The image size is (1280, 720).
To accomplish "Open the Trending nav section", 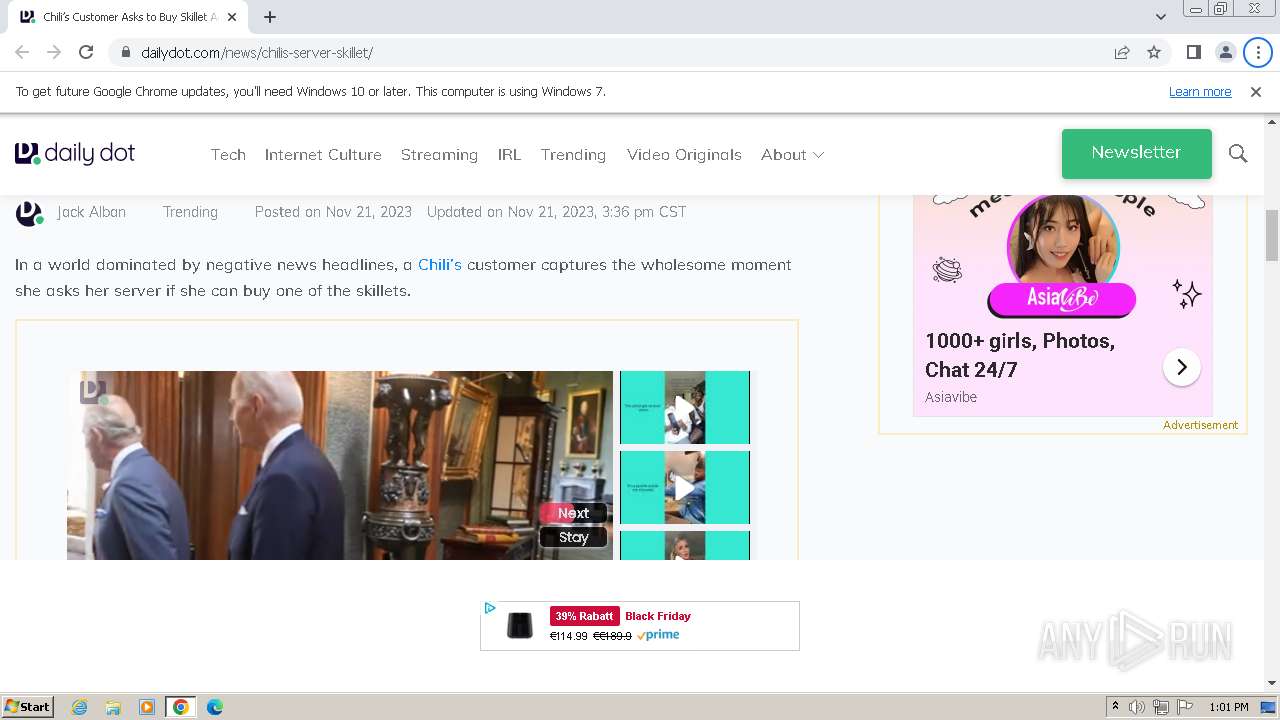I will click(x=573, y=154).
